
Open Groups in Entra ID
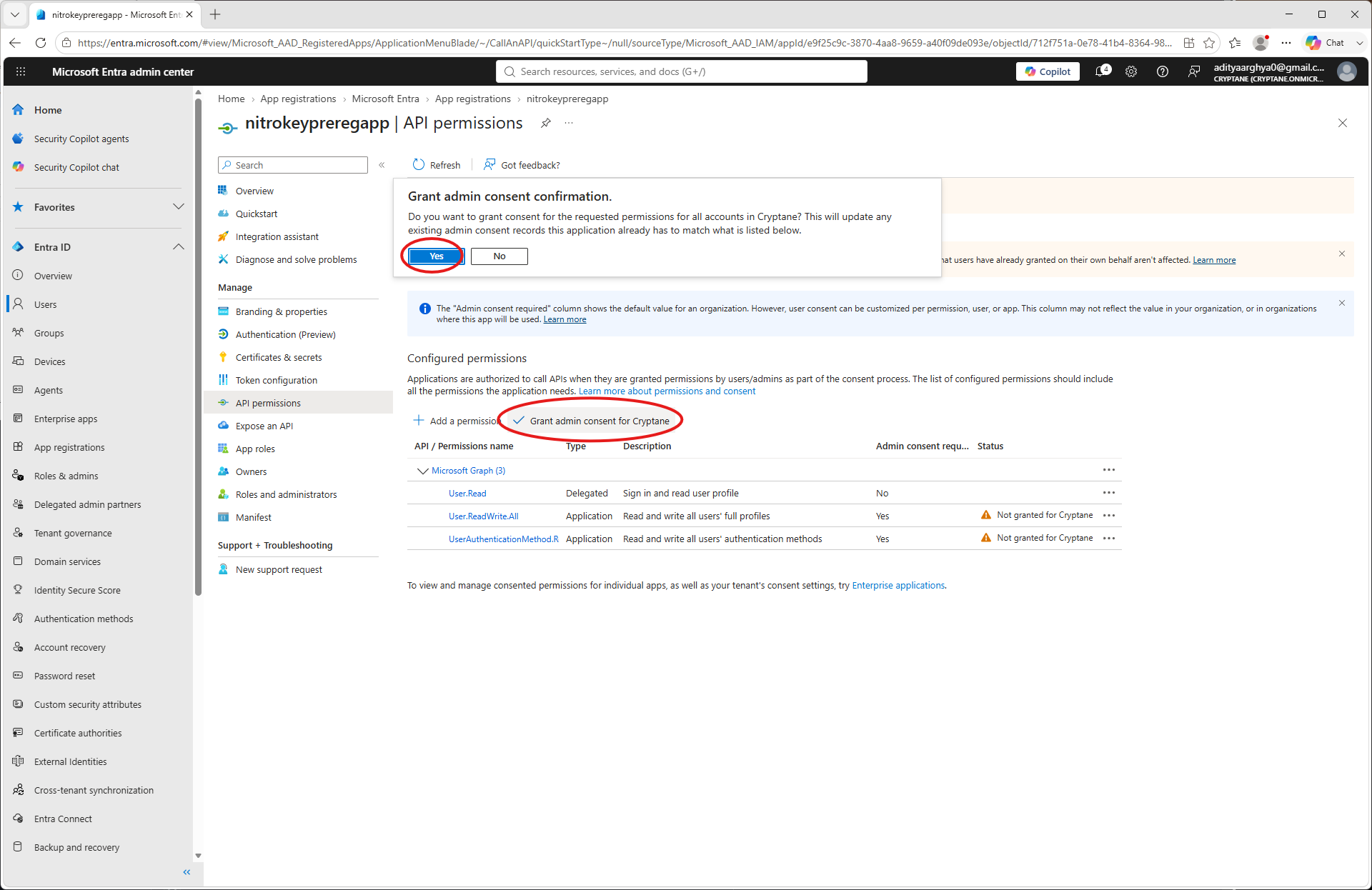point(49,334)
